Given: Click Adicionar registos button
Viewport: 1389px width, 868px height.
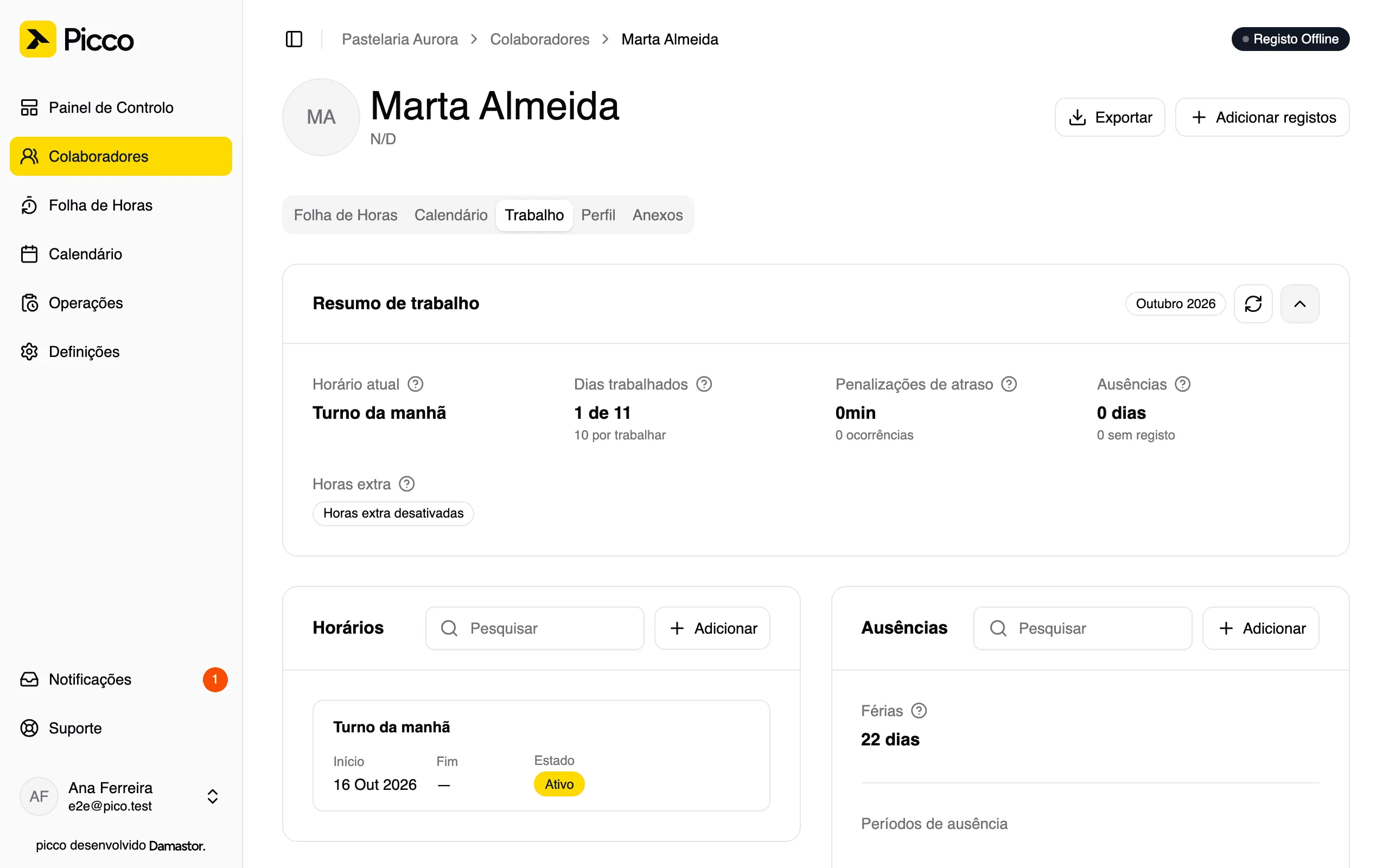Looking at the screenshot, I should tap(1261, 117).
